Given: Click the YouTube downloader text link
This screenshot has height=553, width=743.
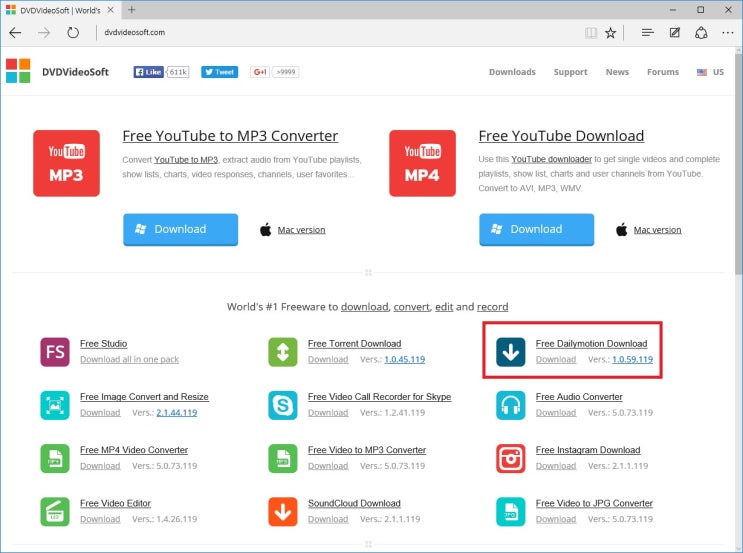Looking at the screenshot, I should coord(552,159).
